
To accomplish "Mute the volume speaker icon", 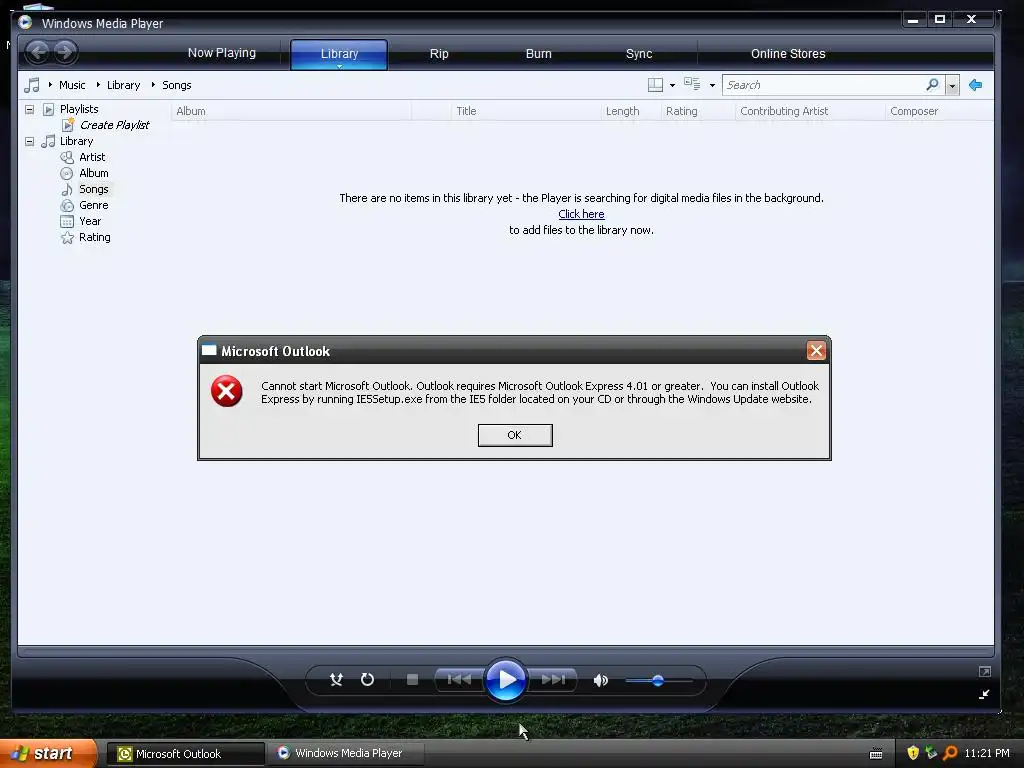I will click(601, 680).
